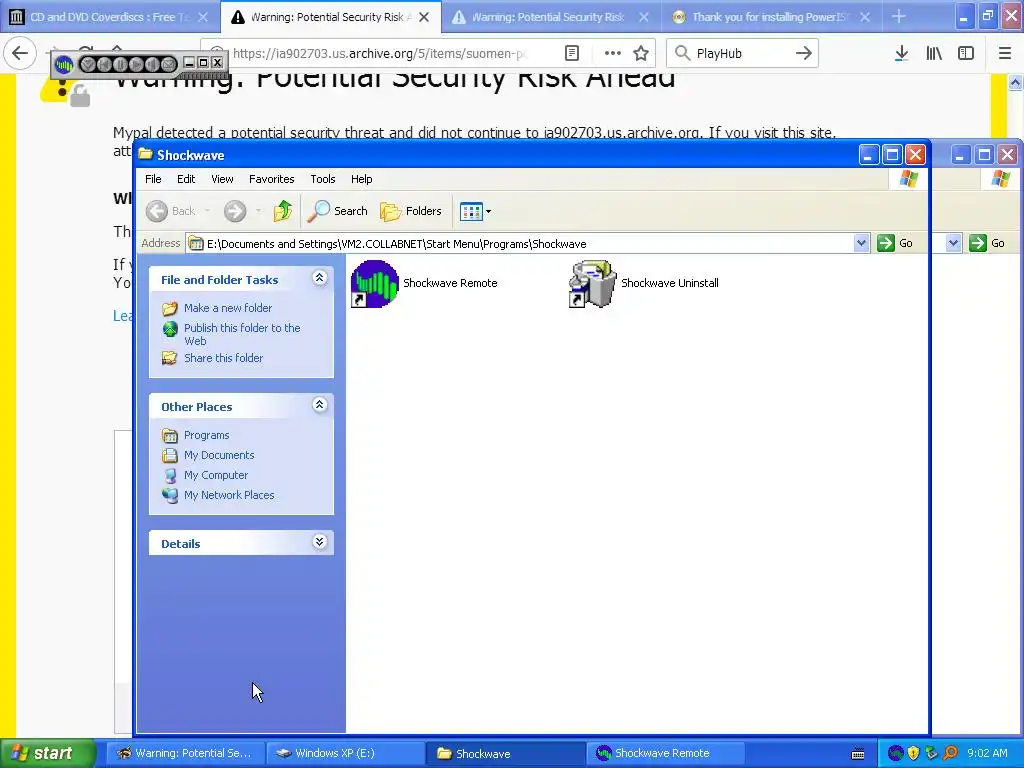The height and width of the screenshot is (768, 1024).
Task: Toggle the Folders pane button
Action: point(411,211)
